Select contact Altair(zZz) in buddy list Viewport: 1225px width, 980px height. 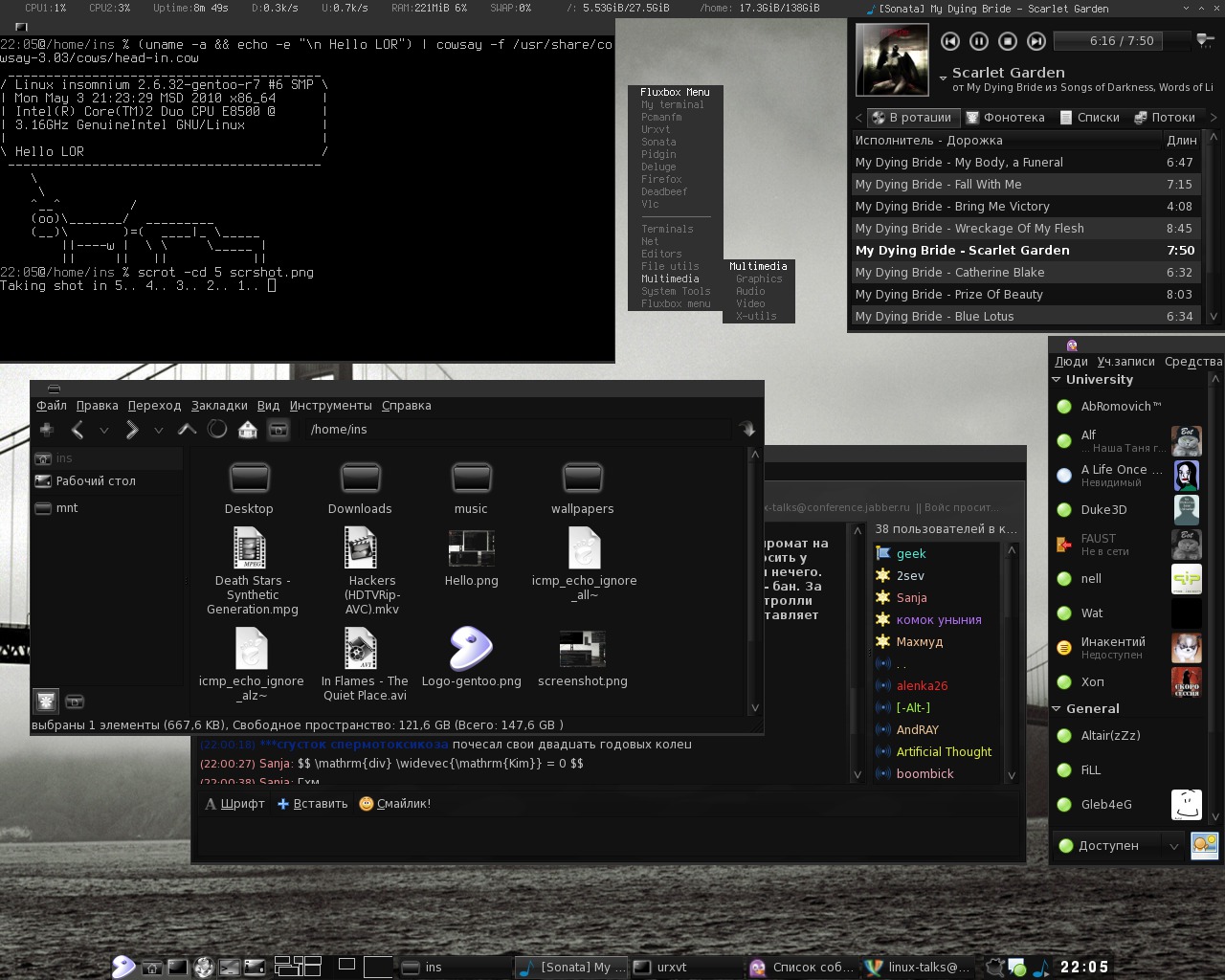1127,735
